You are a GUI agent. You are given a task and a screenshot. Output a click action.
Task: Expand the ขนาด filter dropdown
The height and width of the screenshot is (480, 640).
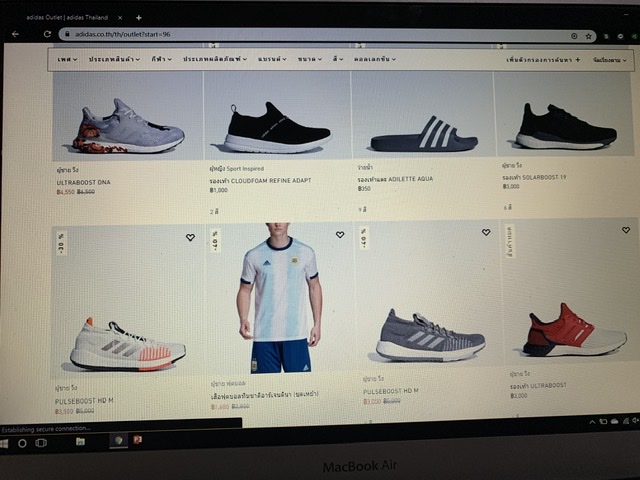pos(310,59)
